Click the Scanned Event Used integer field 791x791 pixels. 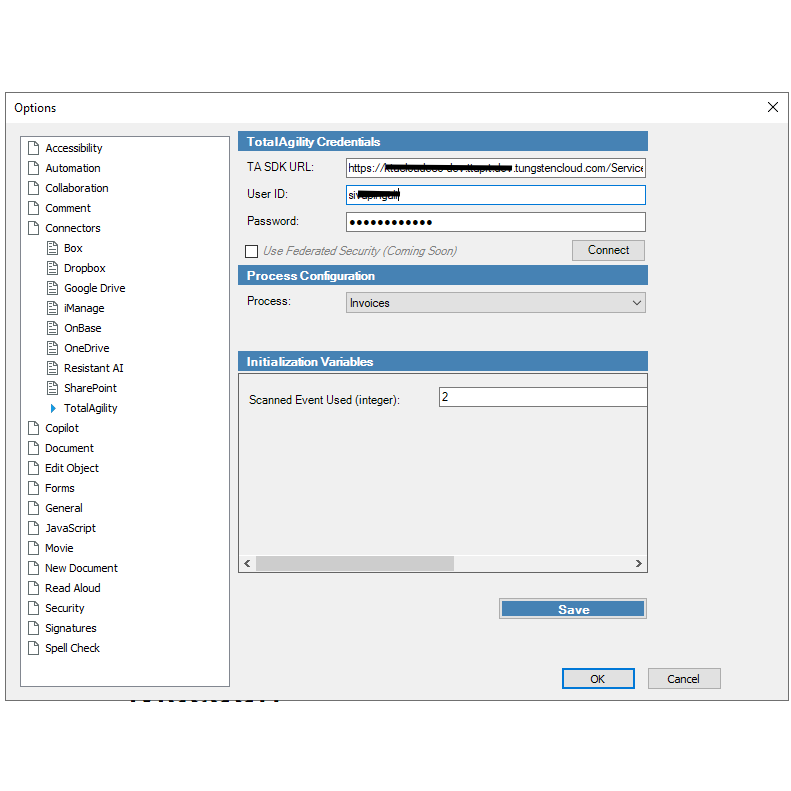pos(541,398)
